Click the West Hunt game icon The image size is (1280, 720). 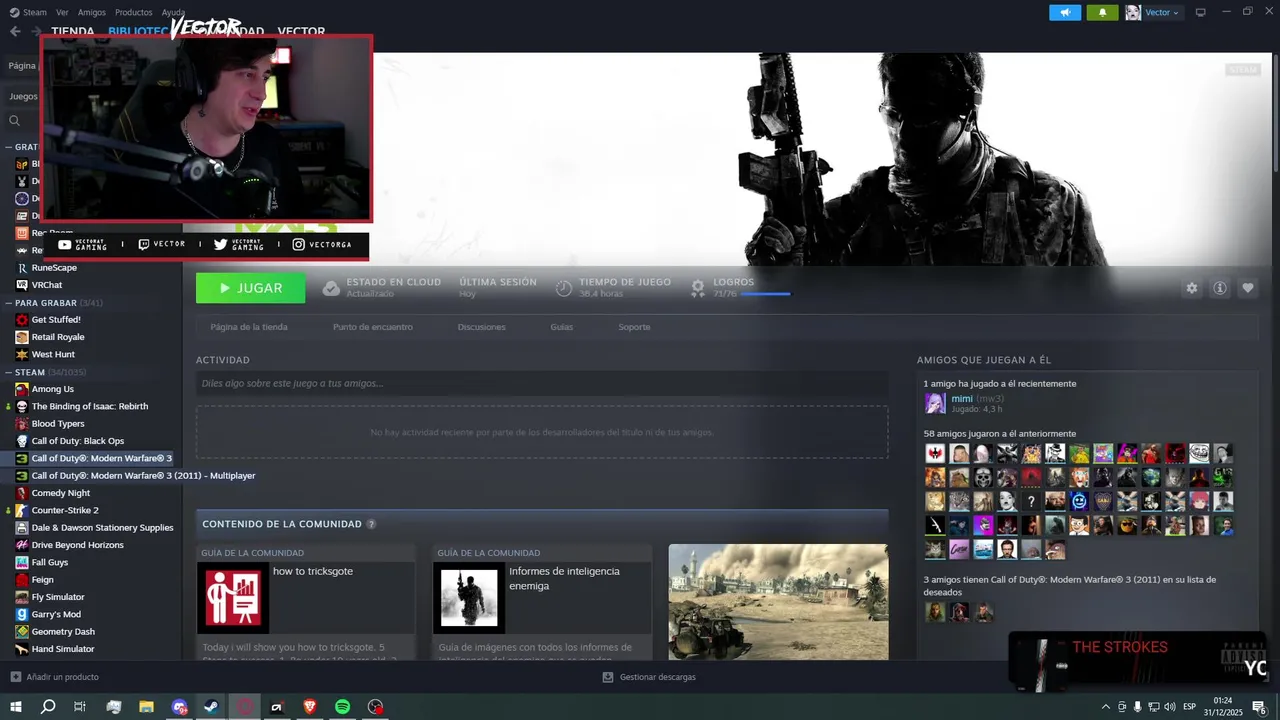(x=22, y=354)
